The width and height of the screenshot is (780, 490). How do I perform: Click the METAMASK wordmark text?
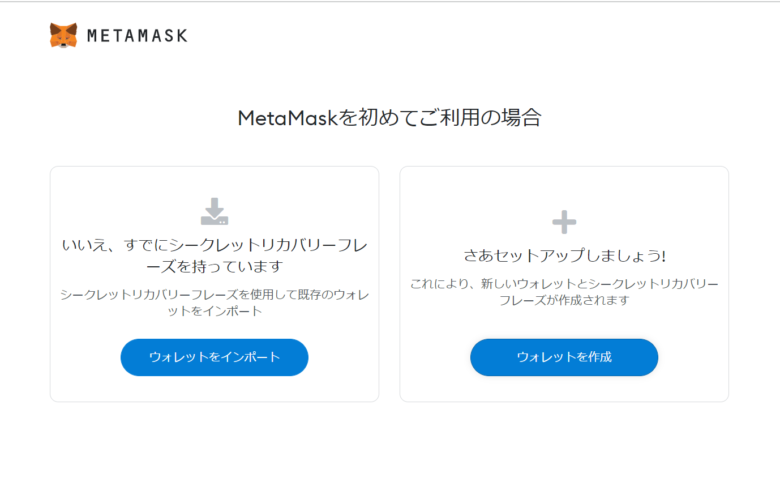pos(137,36)
